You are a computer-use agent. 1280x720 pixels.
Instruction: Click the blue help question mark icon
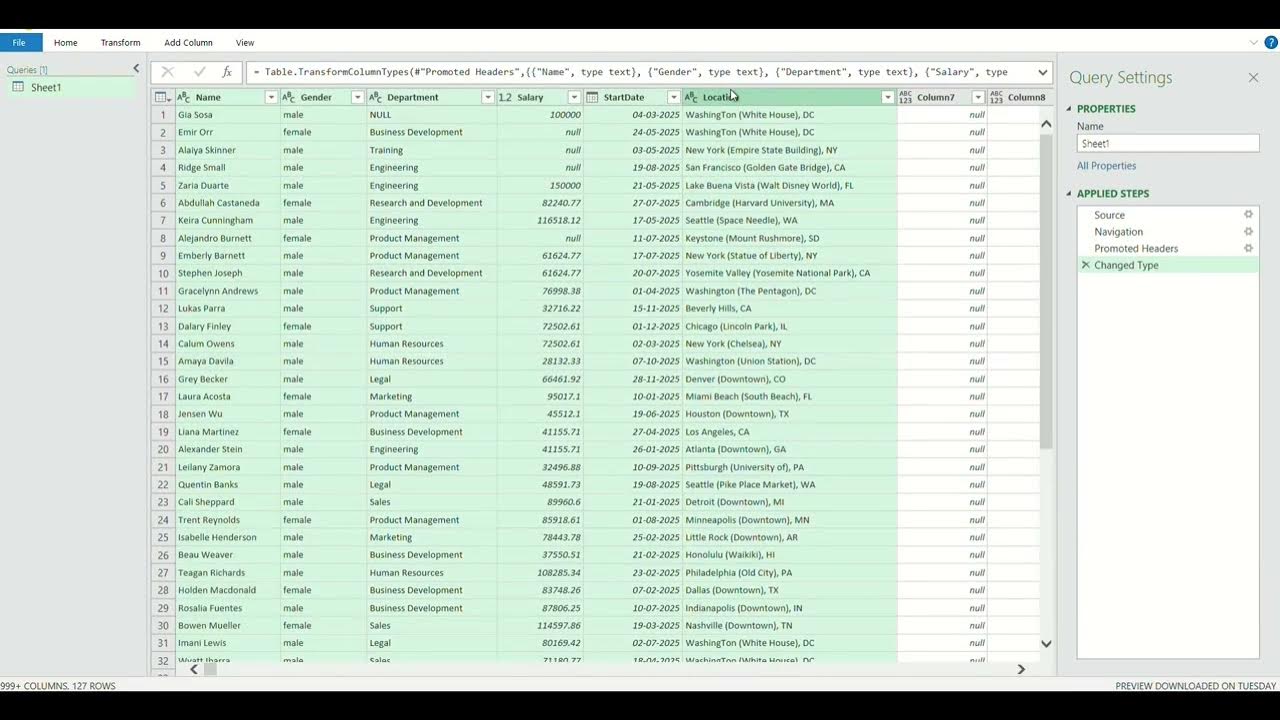coord(1271,42)
